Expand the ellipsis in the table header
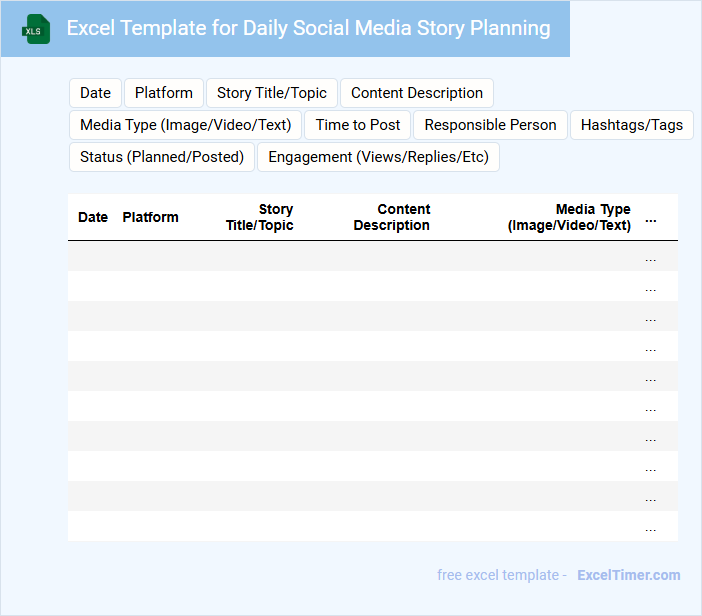Image resolution: width=702 pixels, height=616 pixels. point(651,218)
